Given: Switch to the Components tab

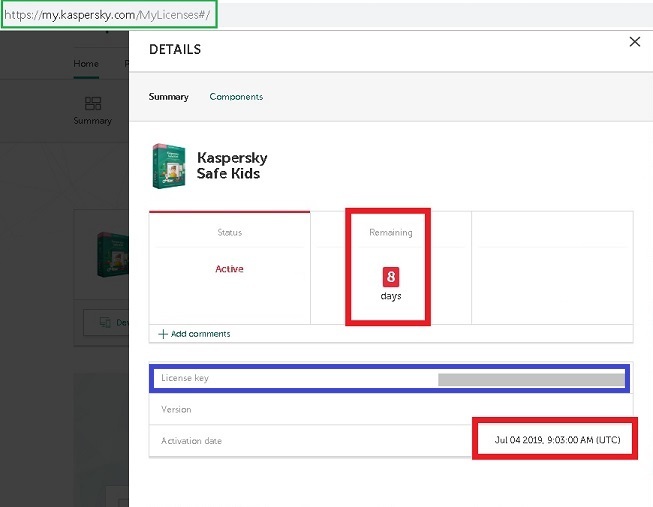Looking at the screenshot, I should click(236, 97).
